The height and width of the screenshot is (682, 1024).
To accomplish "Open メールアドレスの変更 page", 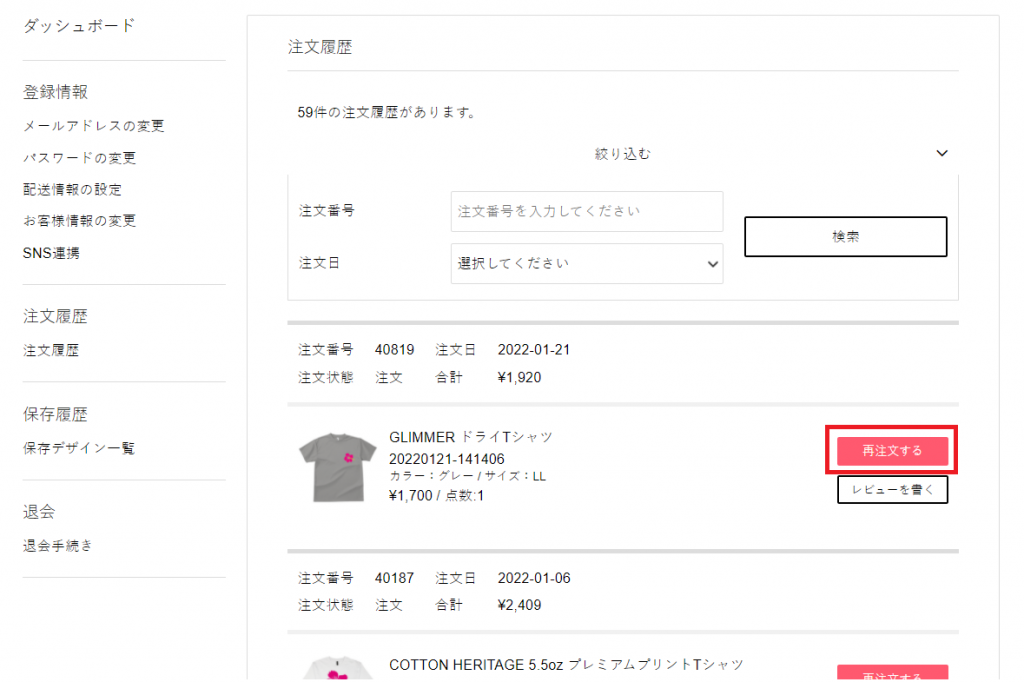I will tap(93, 126).
